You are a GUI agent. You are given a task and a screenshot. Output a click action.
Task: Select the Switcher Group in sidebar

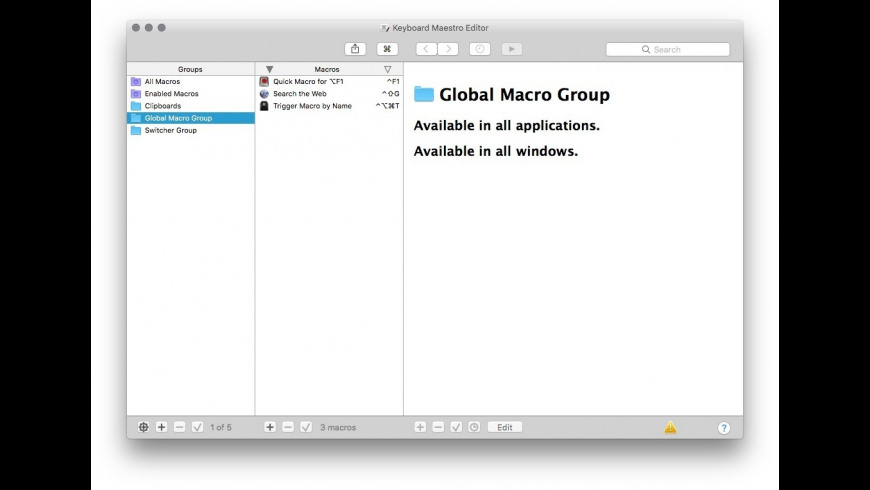pos(170,130)
